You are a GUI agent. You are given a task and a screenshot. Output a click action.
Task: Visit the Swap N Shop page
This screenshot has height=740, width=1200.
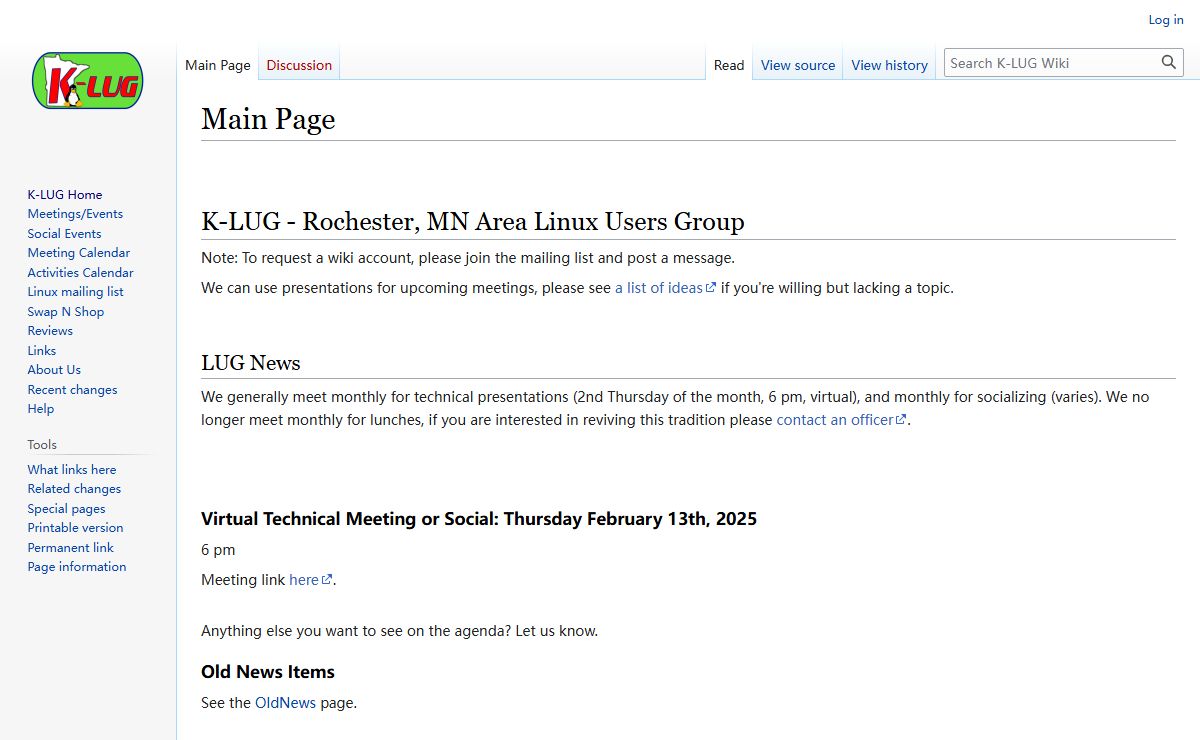[66, 311]
